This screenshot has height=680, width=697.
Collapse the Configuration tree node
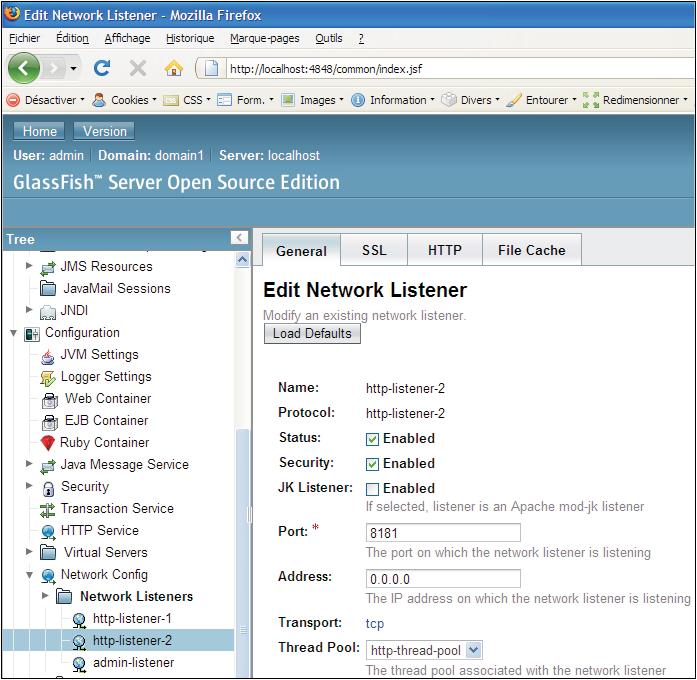13,333
